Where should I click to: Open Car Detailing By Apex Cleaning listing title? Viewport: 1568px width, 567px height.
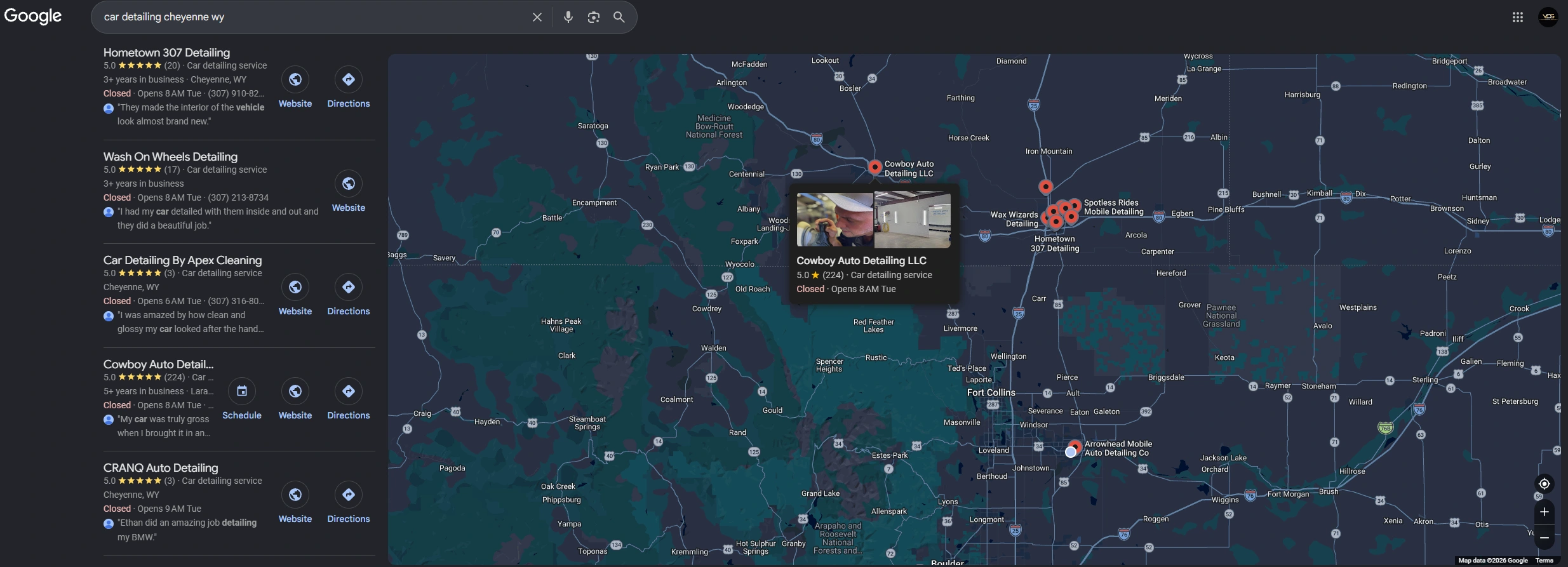pos(182,260)
